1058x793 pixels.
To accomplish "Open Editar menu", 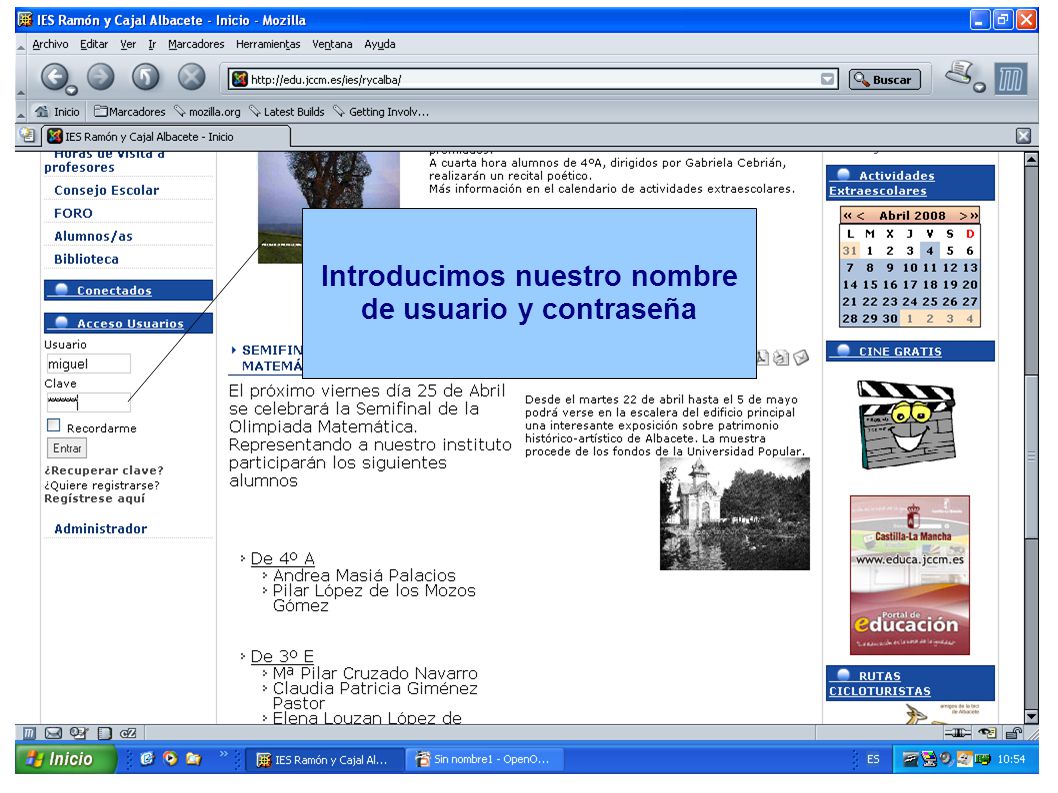I will click(x=94, y=45).
